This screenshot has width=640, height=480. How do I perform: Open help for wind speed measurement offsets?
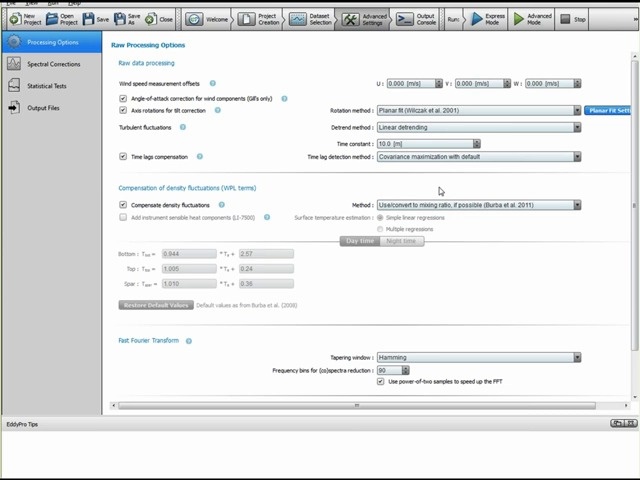213,83
